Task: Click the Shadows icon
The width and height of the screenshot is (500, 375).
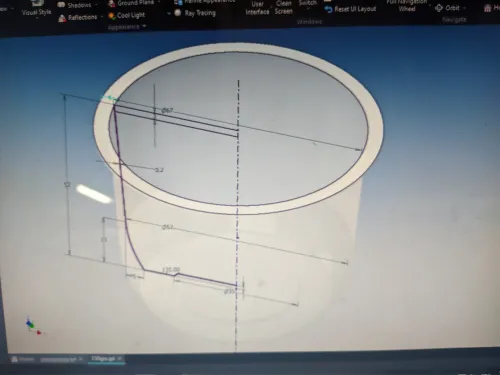Action: pyautogui.click(x=61, y=5)
